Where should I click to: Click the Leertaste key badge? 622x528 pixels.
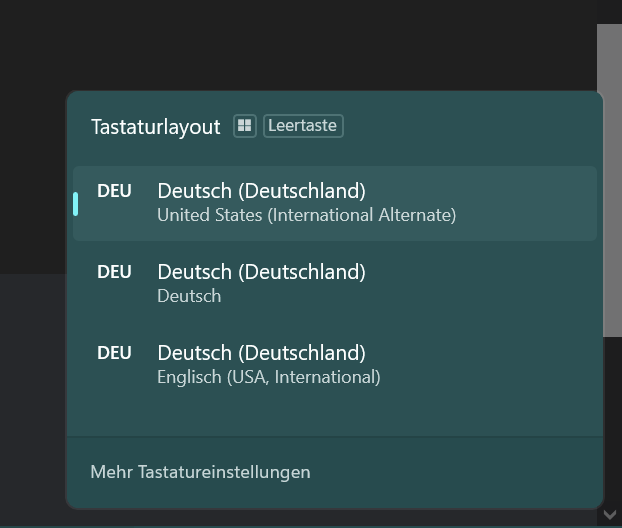(x=303, y=126)
